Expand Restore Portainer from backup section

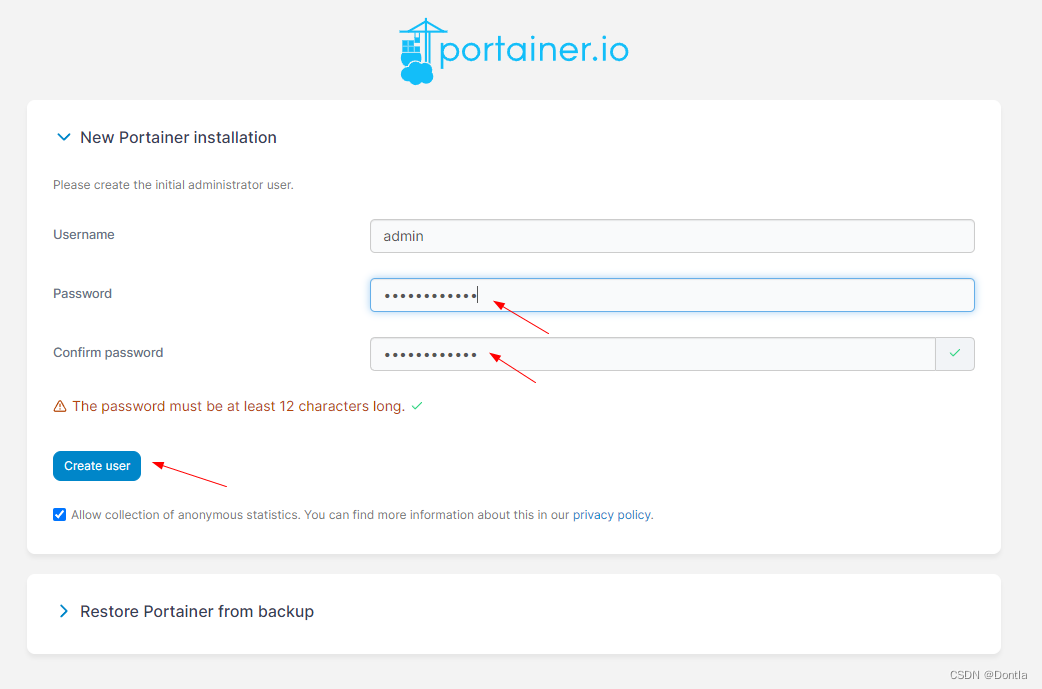(x=64, y=611)
